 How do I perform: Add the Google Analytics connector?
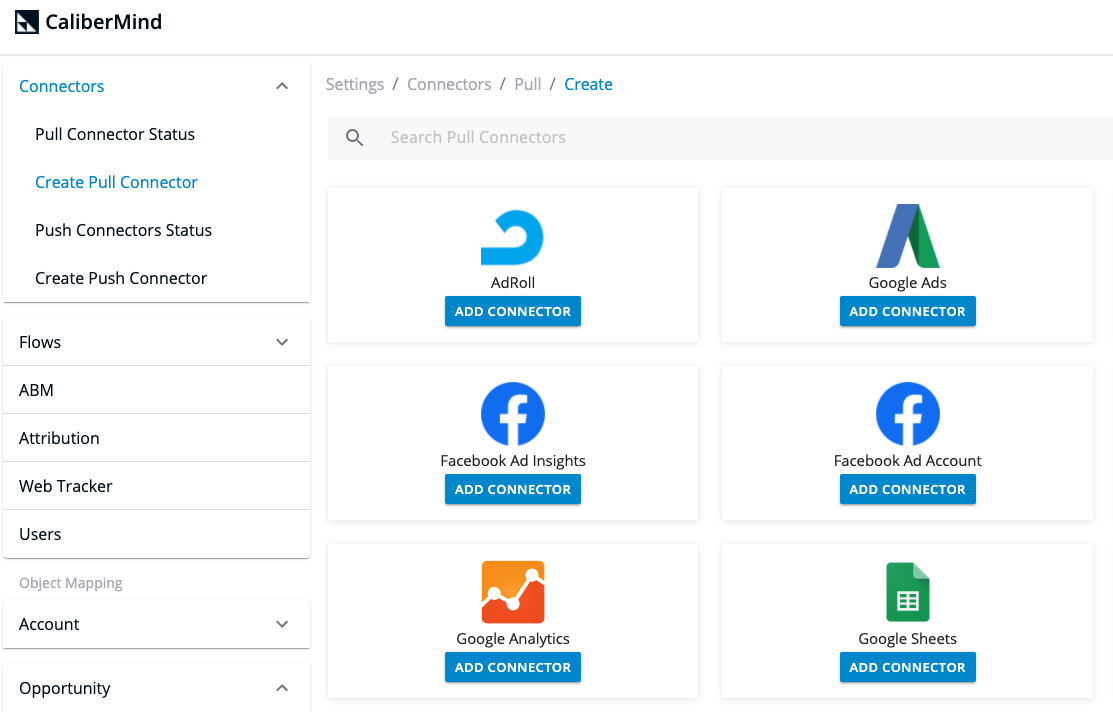point(512,667)
